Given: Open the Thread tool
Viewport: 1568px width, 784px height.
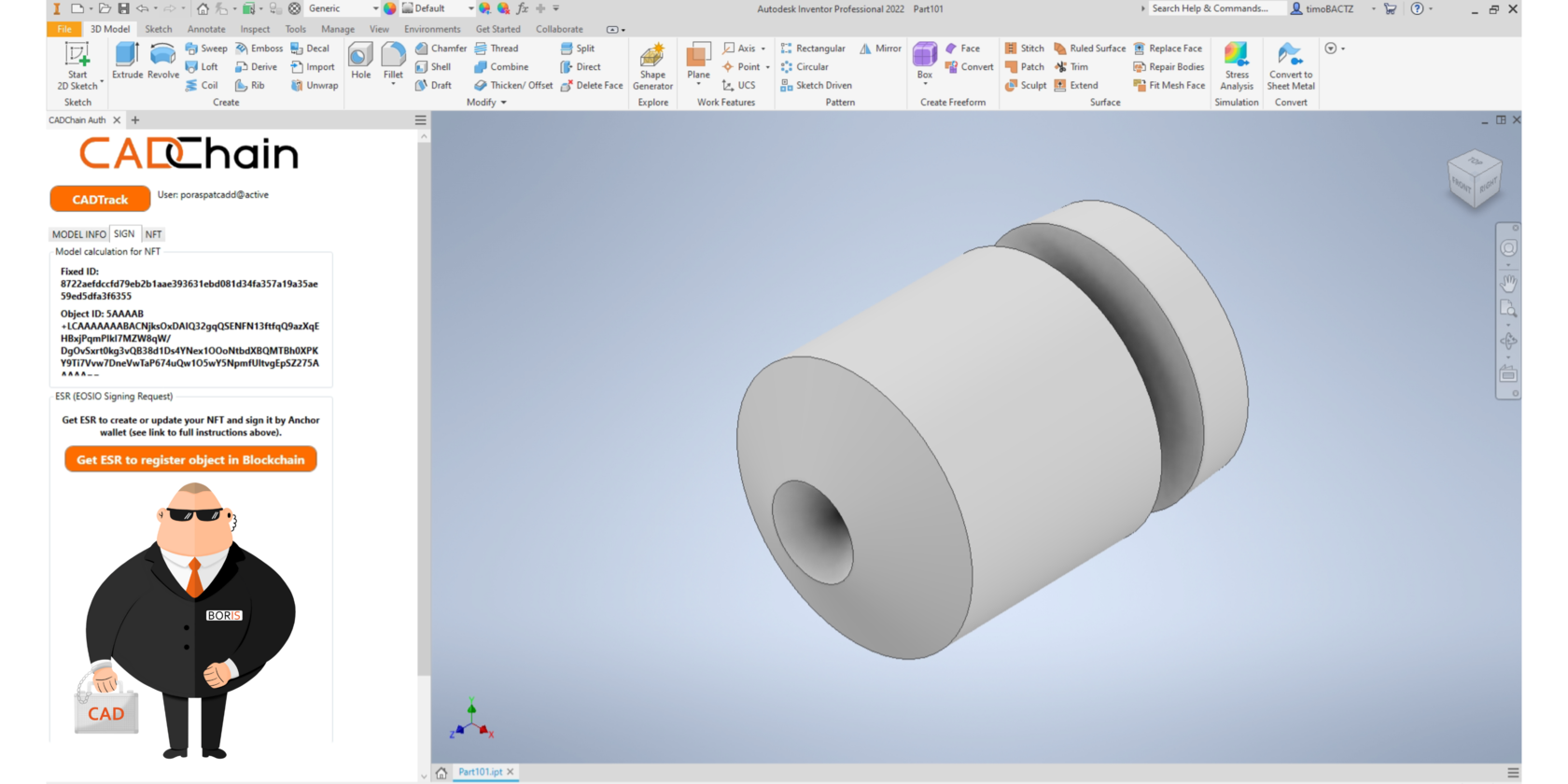Looking at the screenshot, I should coord(497,49).
